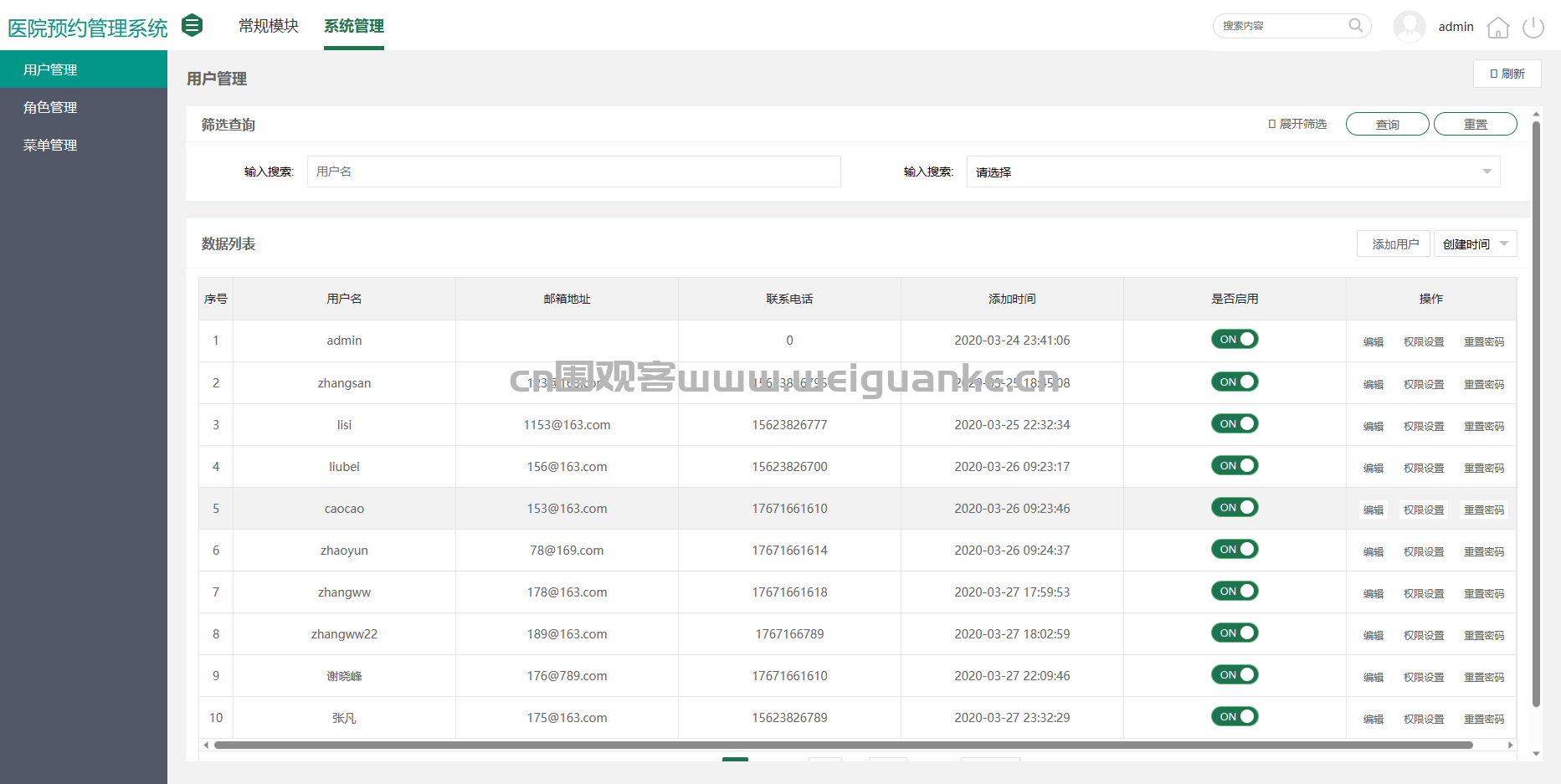Click the timestamp 2020-03-27 18:02:59
Image resolution: width=1561 pixels, height=784 pixels.
(1012, 634)
